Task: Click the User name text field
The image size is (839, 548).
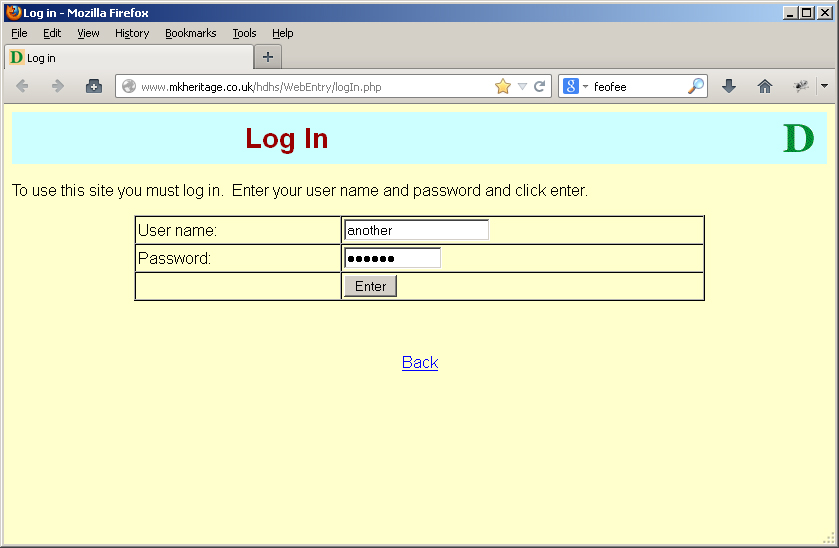Action: (x=416, y=230)
